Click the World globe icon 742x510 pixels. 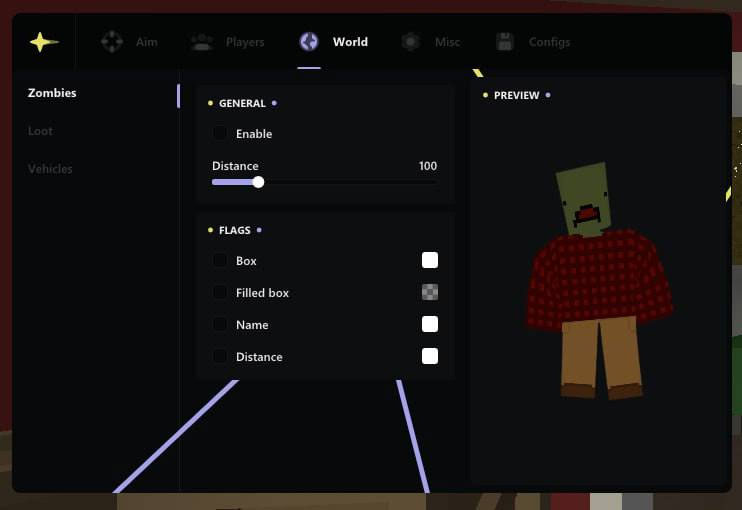(309, 42)
